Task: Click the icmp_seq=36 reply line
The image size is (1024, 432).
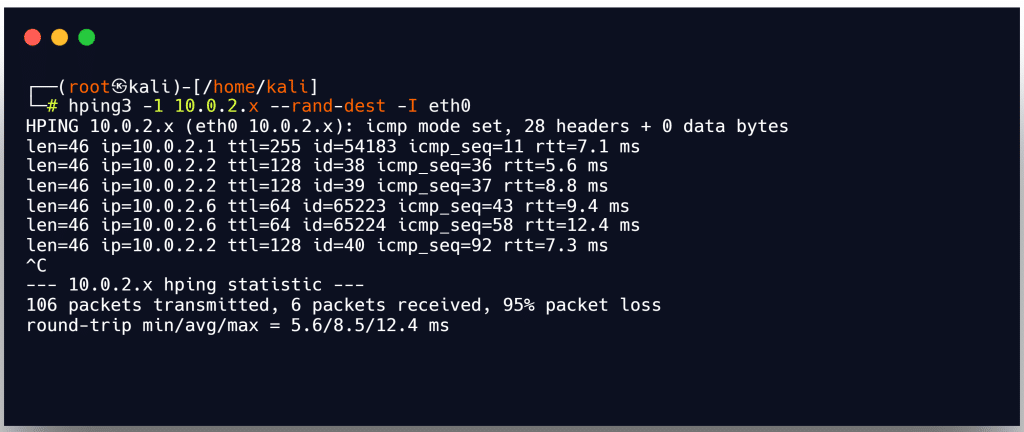Action: click(317, 166)
